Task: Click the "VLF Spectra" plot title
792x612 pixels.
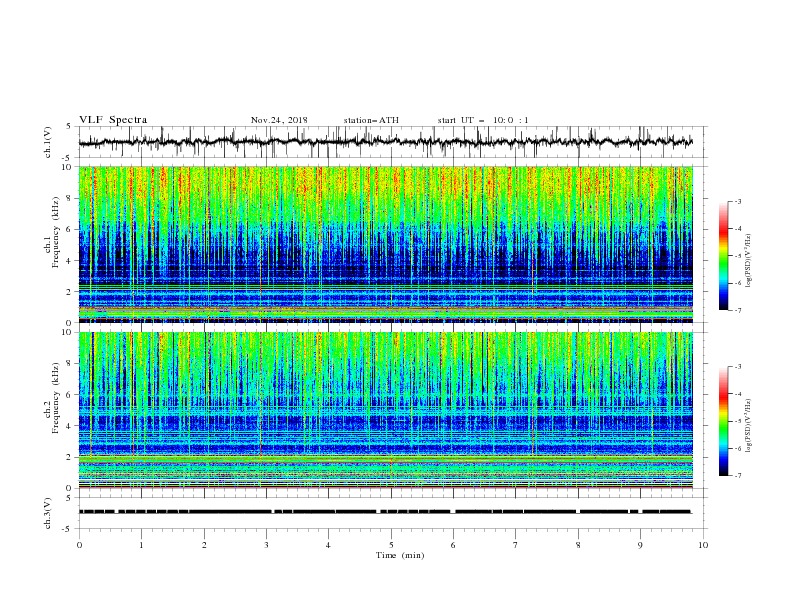Action: point(113,120)
